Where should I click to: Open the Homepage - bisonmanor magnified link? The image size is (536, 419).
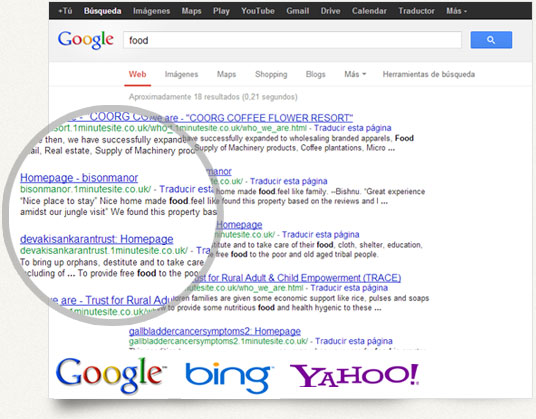79,178
